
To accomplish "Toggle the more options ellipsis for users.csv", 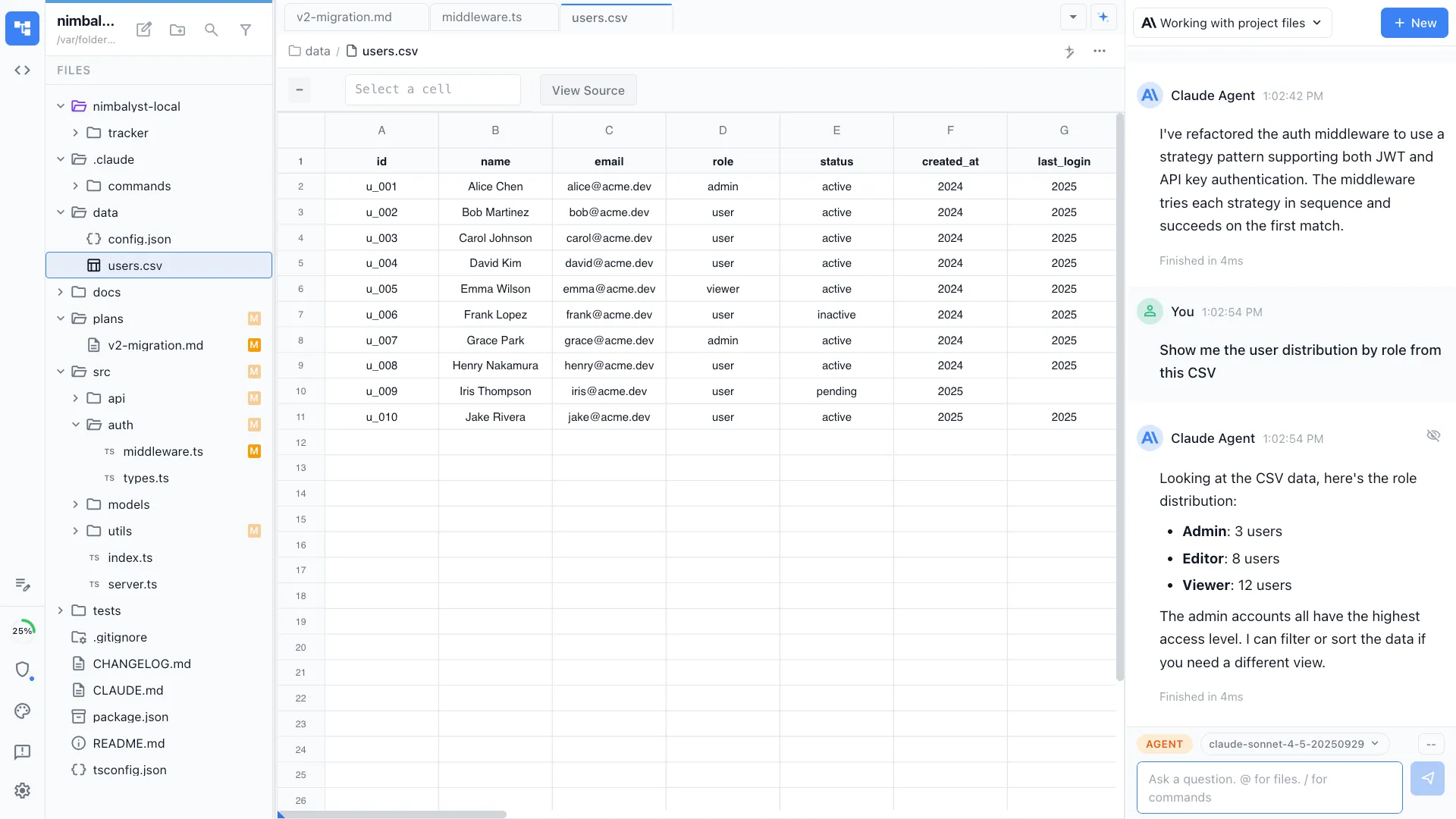I will coord(1100,52).
